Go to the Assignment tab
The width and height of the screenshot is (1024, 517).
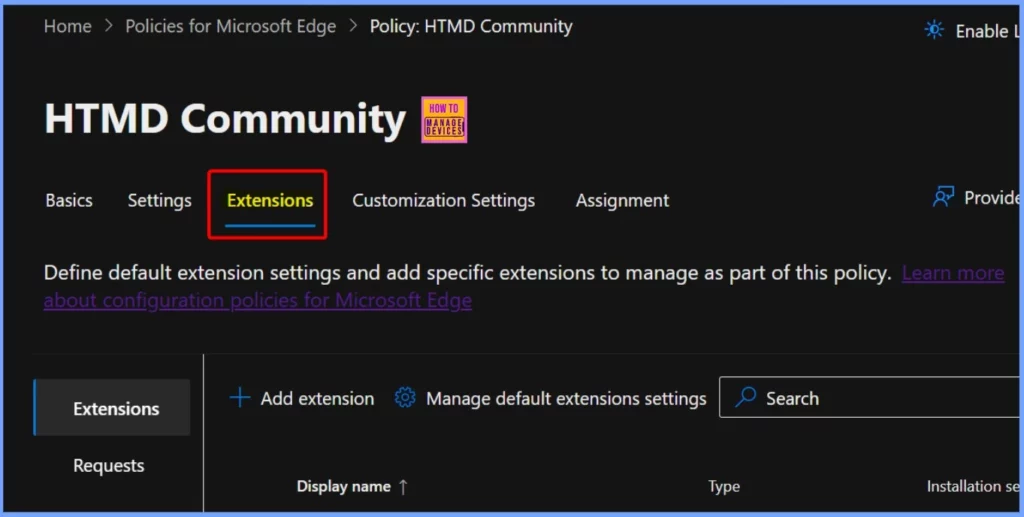coord(622,200)
